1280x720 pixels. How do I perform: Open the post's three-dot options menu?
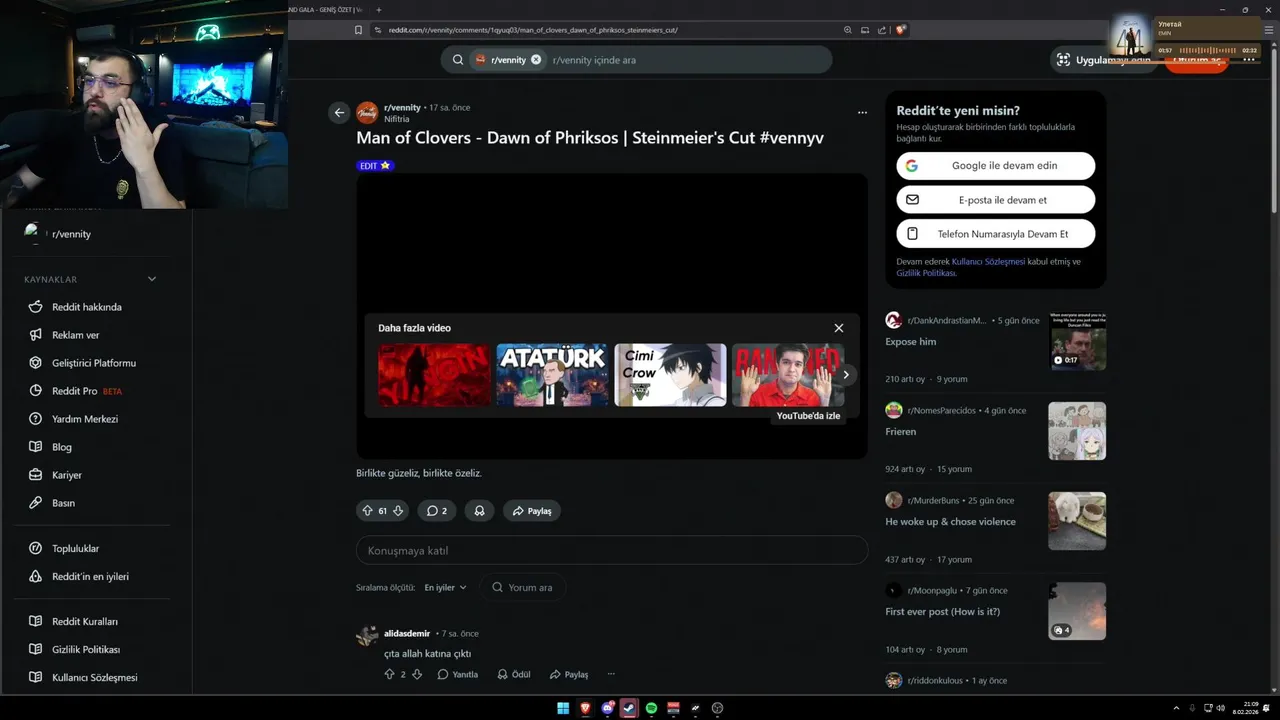point(862,113)
